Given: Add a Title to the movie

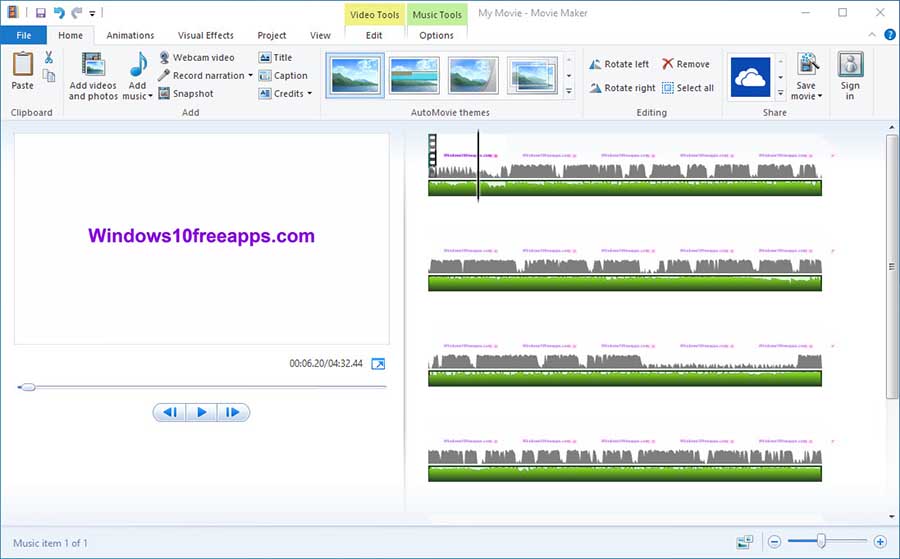Looking at the screenshot, I should coord(276,57).
